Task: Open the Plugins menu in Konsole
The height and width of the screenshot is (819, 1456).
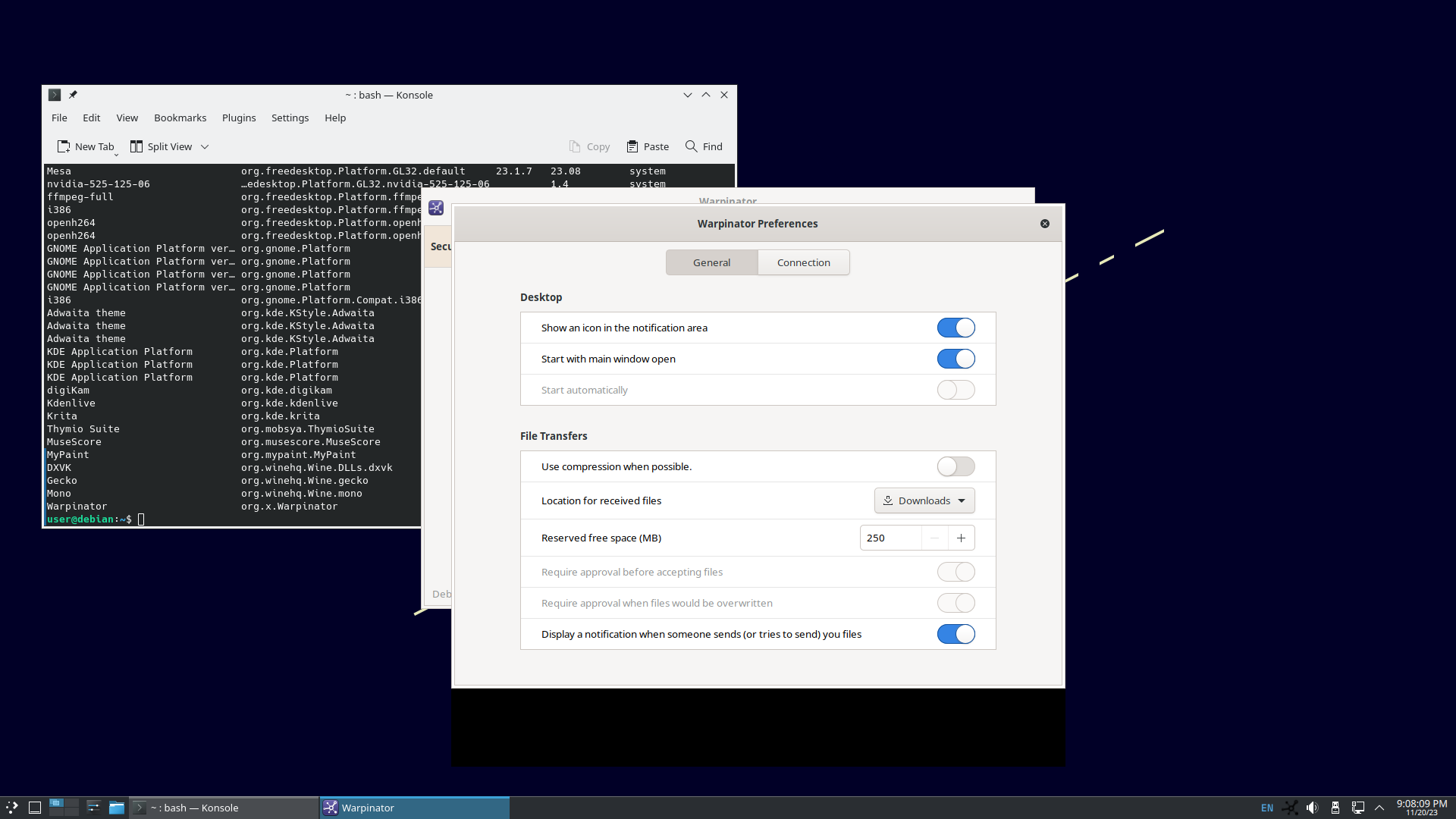Action: click(239, 118)
